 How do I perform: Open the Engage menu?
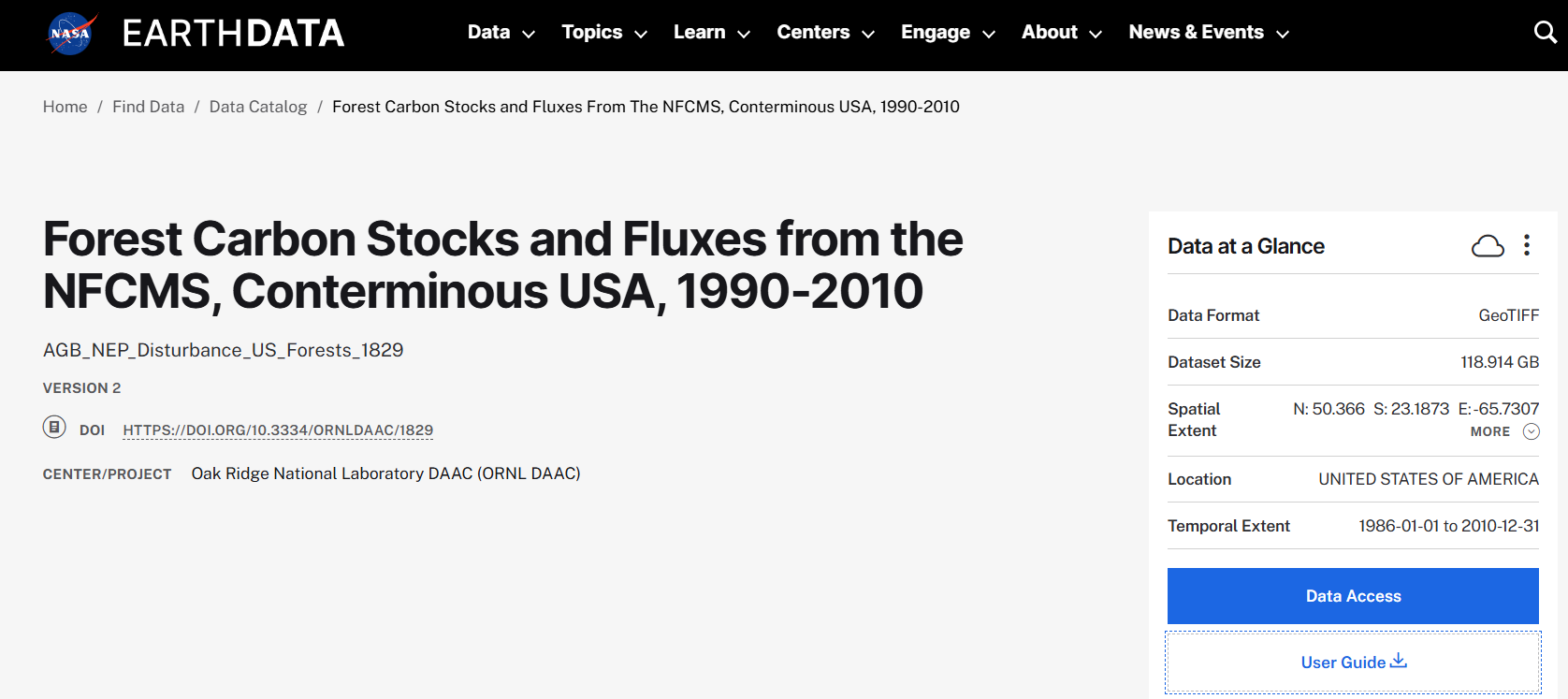click(948, 33)
